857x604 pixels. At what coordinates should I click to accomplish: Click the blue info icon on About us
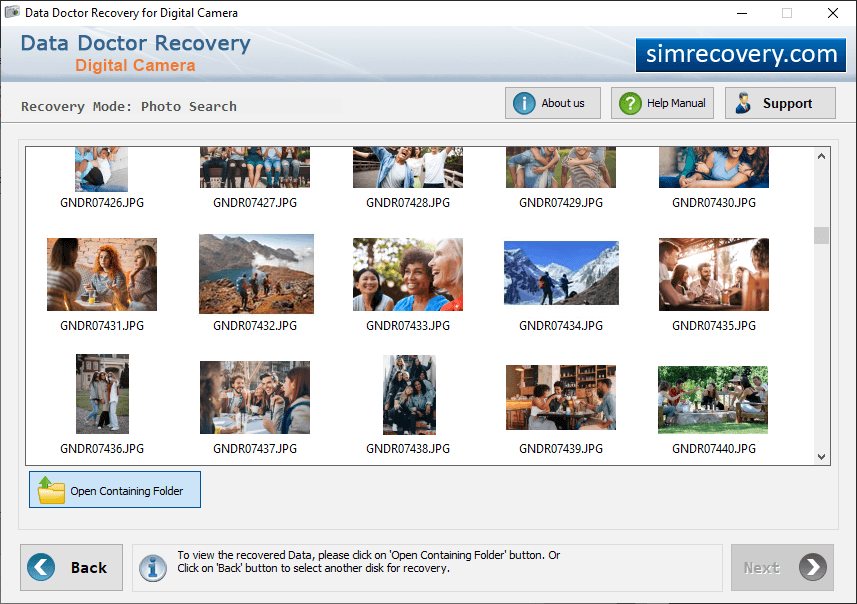(524, 103)
